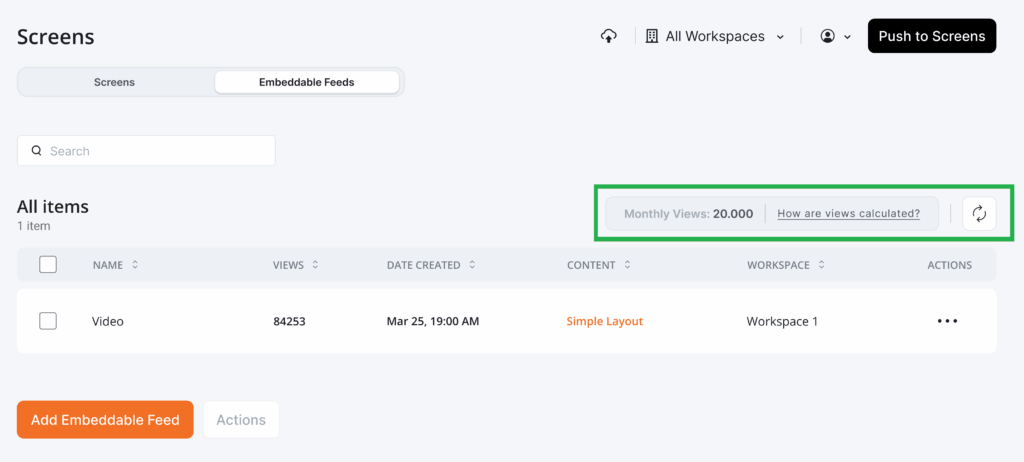Open the Actions bulk dropdown
Image resolution: width=1024 pixels, height=462 pixels.
[241, 420]
